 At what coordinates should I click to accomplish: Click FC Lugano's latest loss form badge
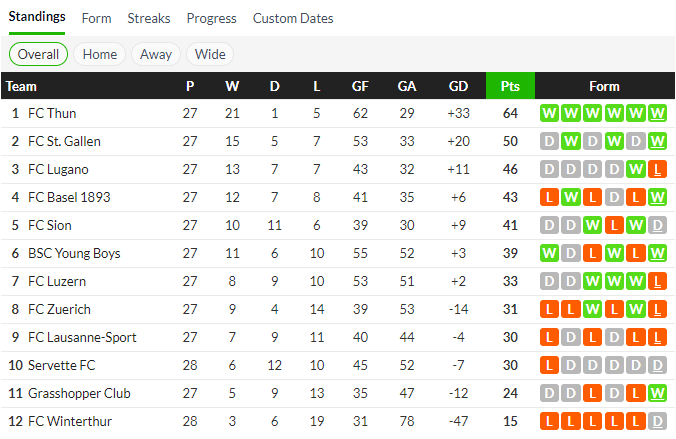657,169
